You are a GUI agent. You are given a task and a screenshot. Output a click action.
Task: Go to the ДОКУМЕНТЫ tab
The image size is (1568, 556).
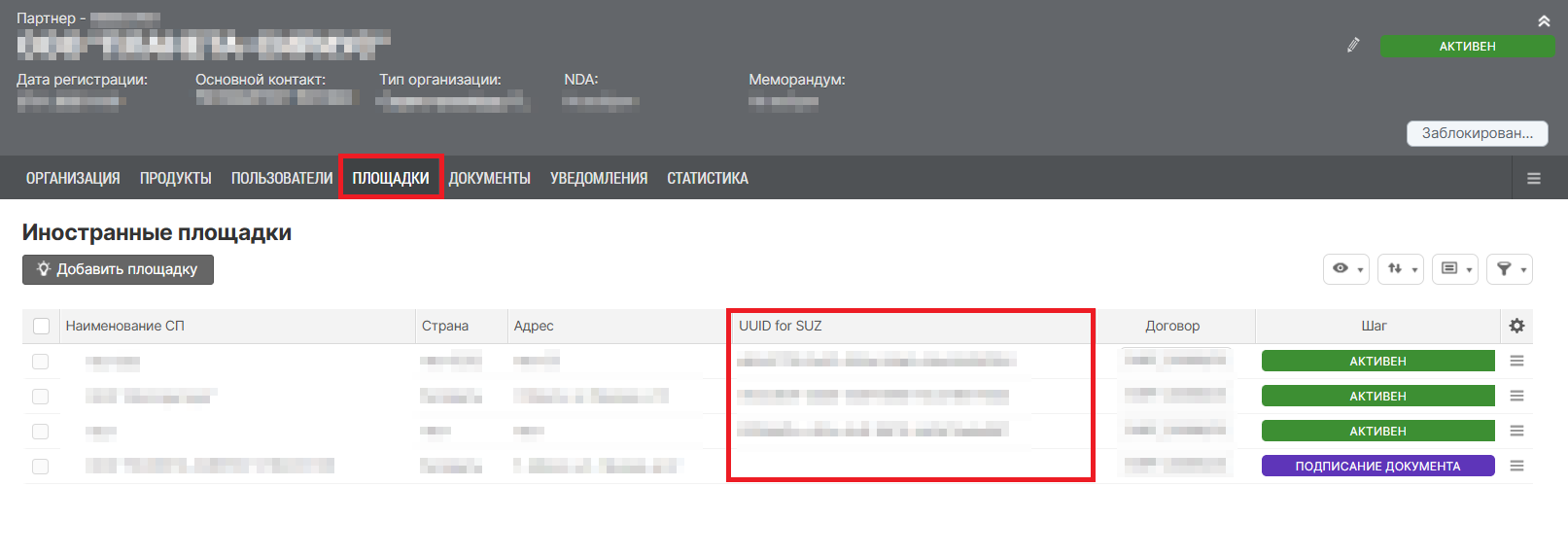[490, 178]
